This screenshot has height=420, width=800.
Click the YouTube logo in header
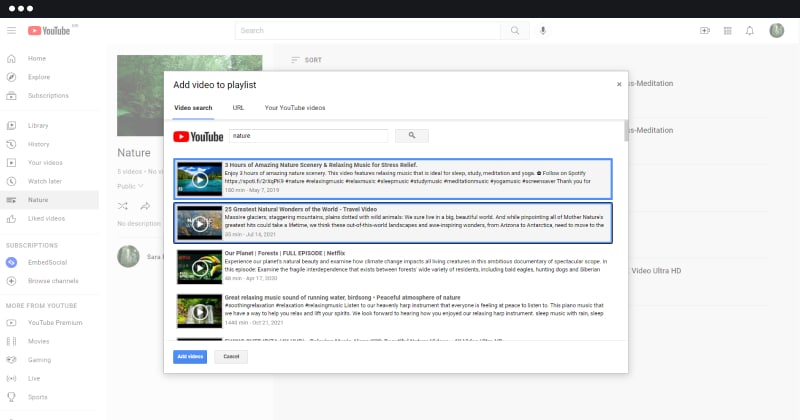tap(49, 31)
